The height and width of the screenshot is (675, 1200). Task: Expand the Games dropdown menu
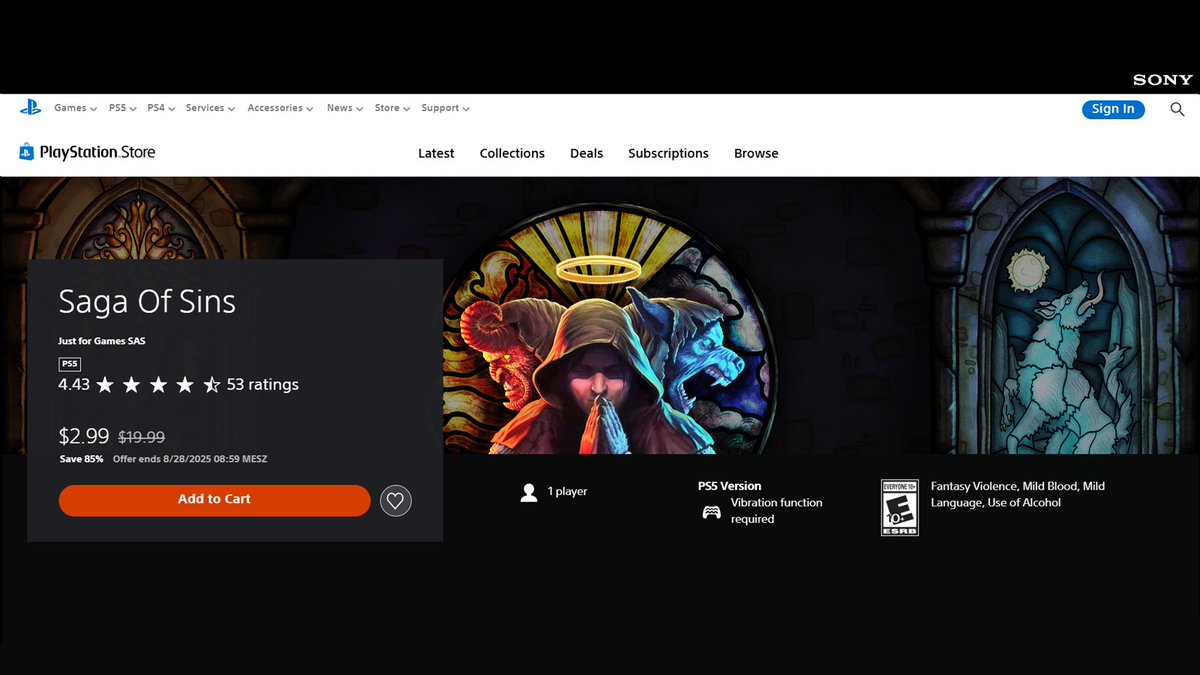tap(75, 108)
